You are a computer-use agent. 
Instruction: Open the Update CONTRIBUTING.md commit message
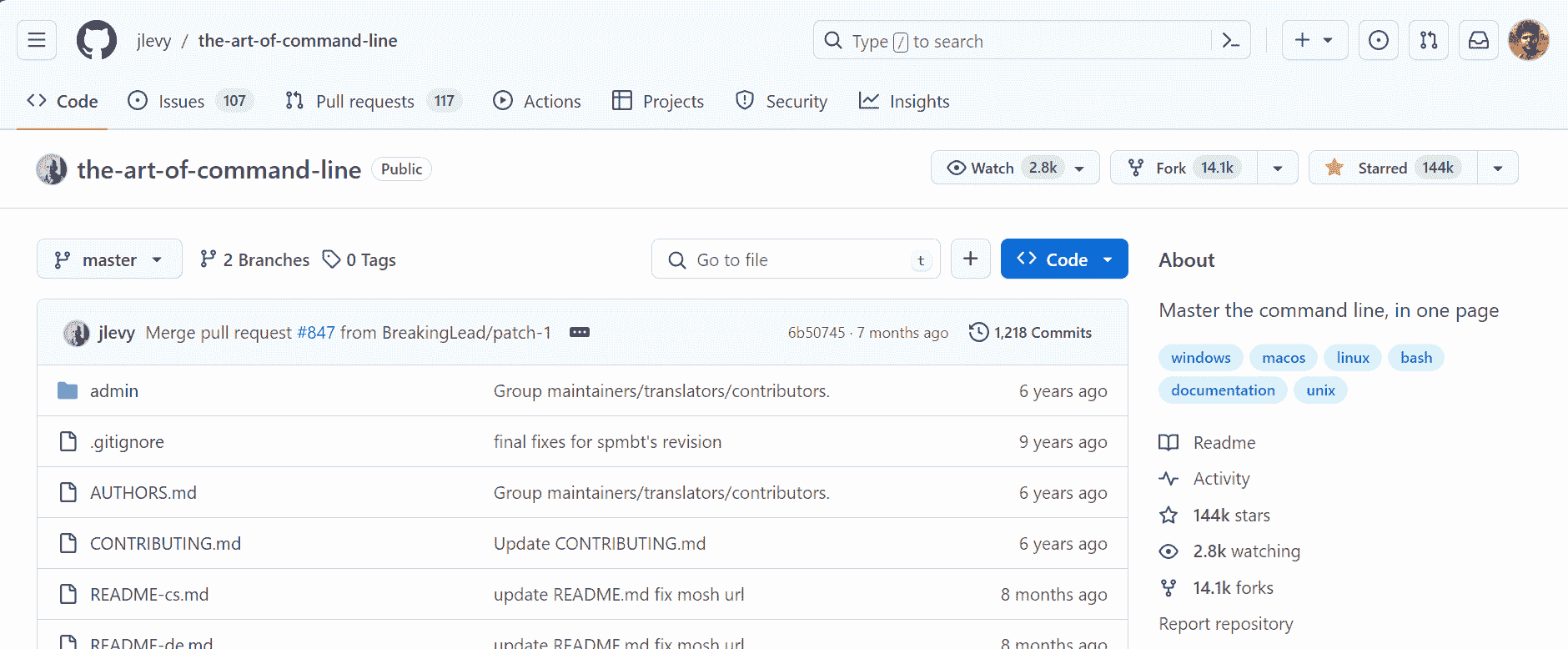tap(600, 543)
